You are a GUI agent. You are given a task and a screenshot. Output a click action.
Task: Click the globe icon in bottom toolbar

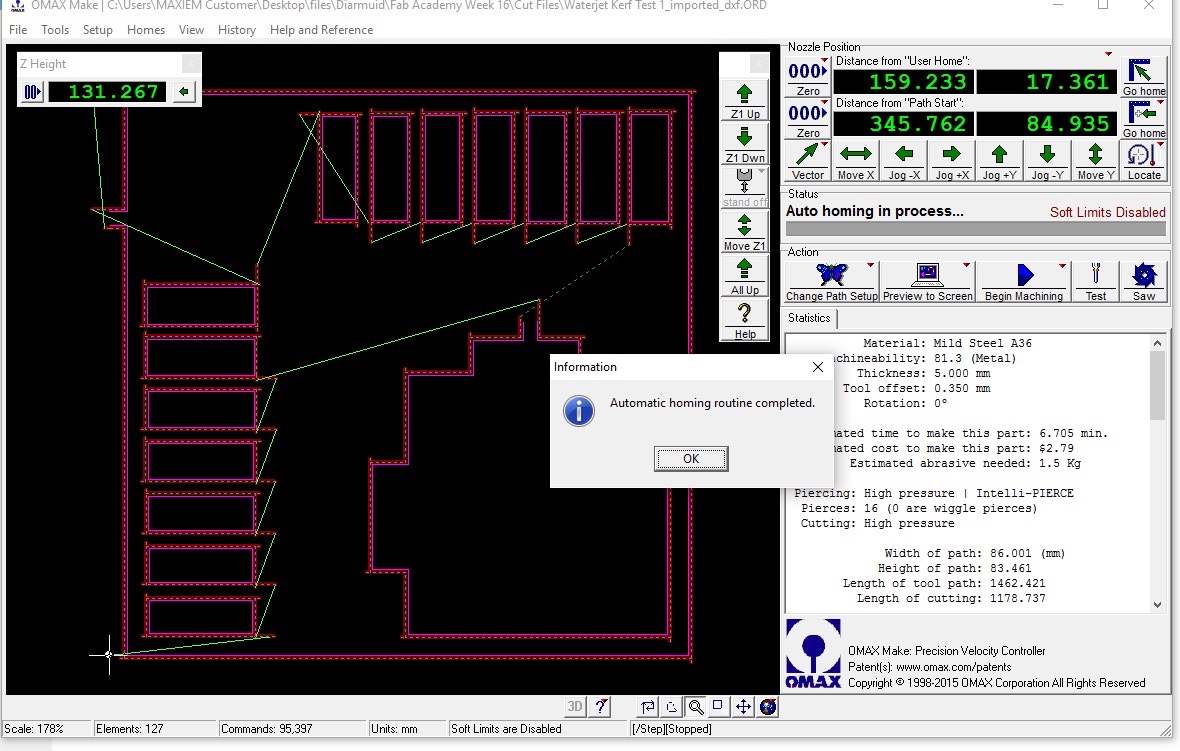tap(768, 707)
